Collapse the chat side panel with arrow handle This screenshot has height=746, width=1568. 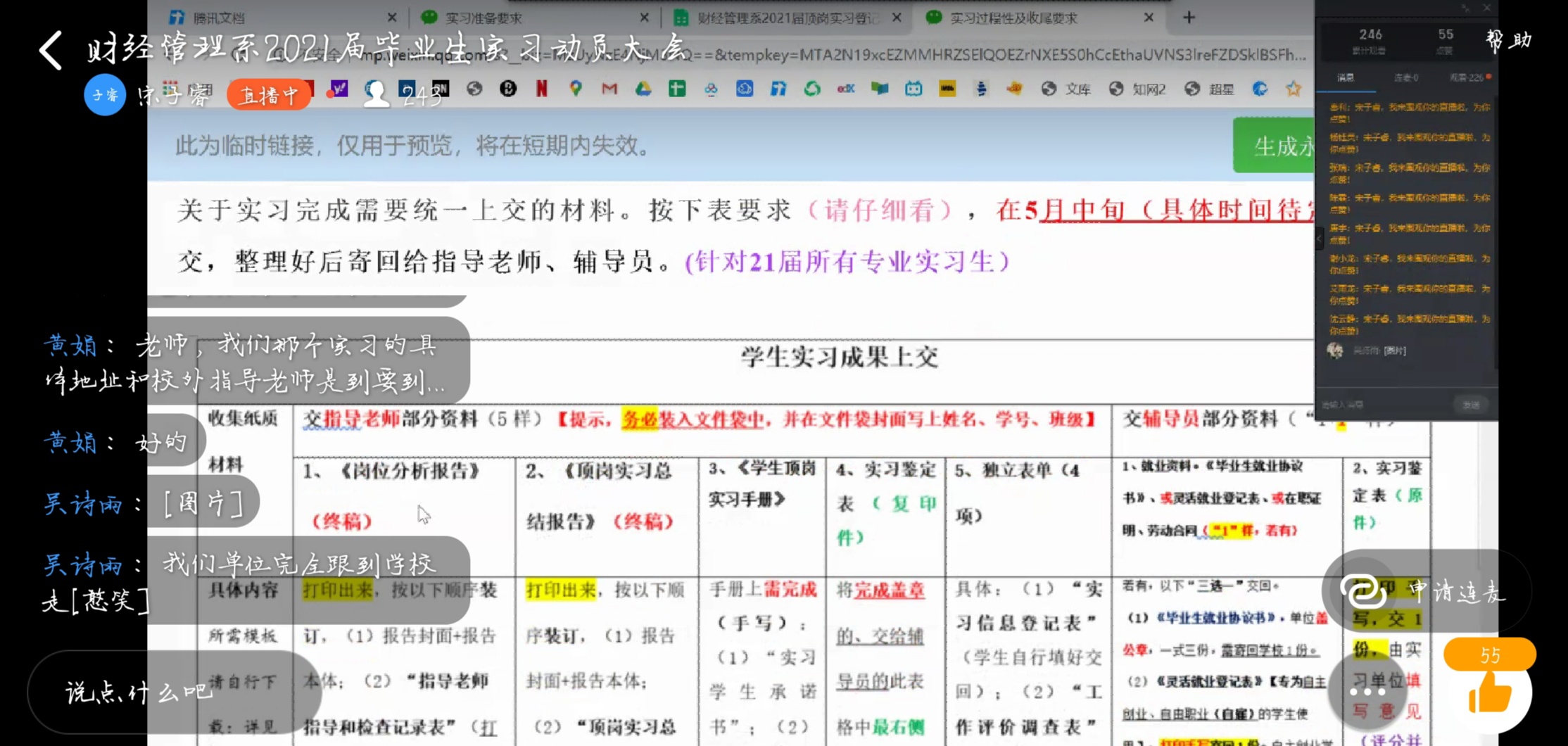1320,239
